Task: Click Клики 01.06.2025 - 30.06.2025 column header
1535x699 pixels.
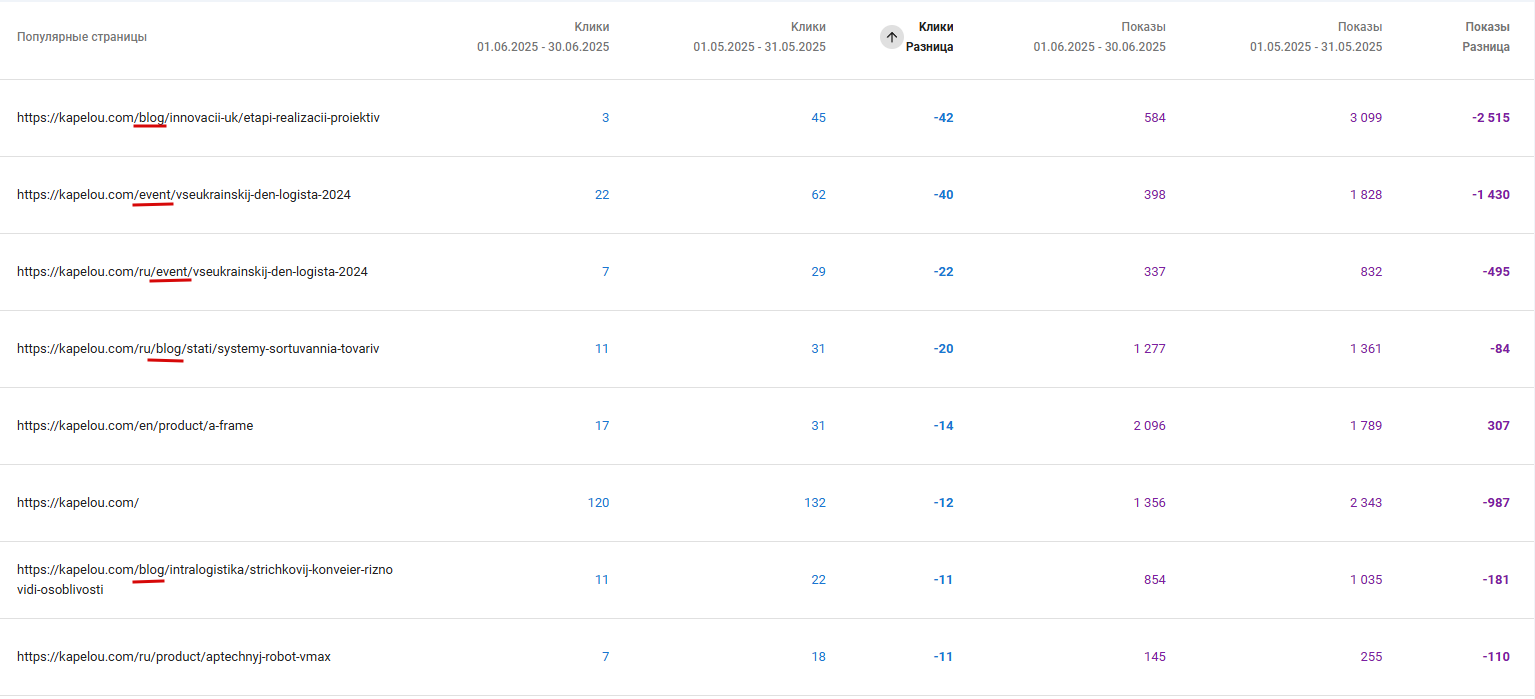Action: point(543,37)
